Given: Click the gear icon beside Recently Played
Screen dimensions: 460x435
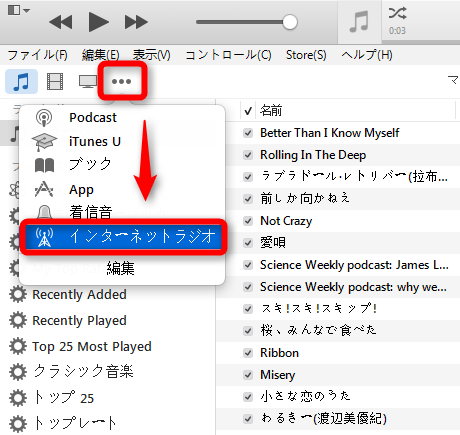Looking at the screenshot, I should tap(18, 320).
